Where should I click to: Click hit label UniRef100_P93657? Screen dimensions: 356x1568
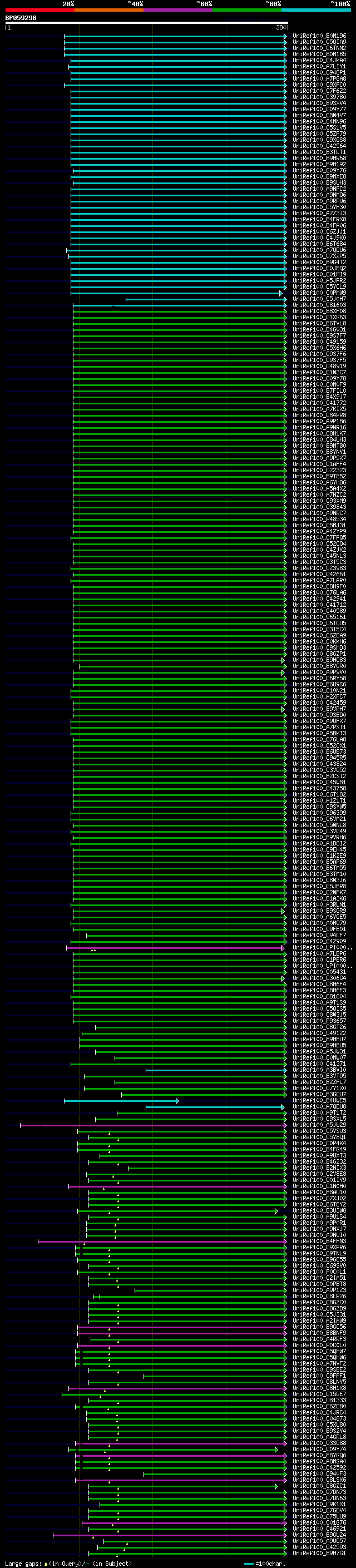pyautogui.click(x=319, y=1021)
